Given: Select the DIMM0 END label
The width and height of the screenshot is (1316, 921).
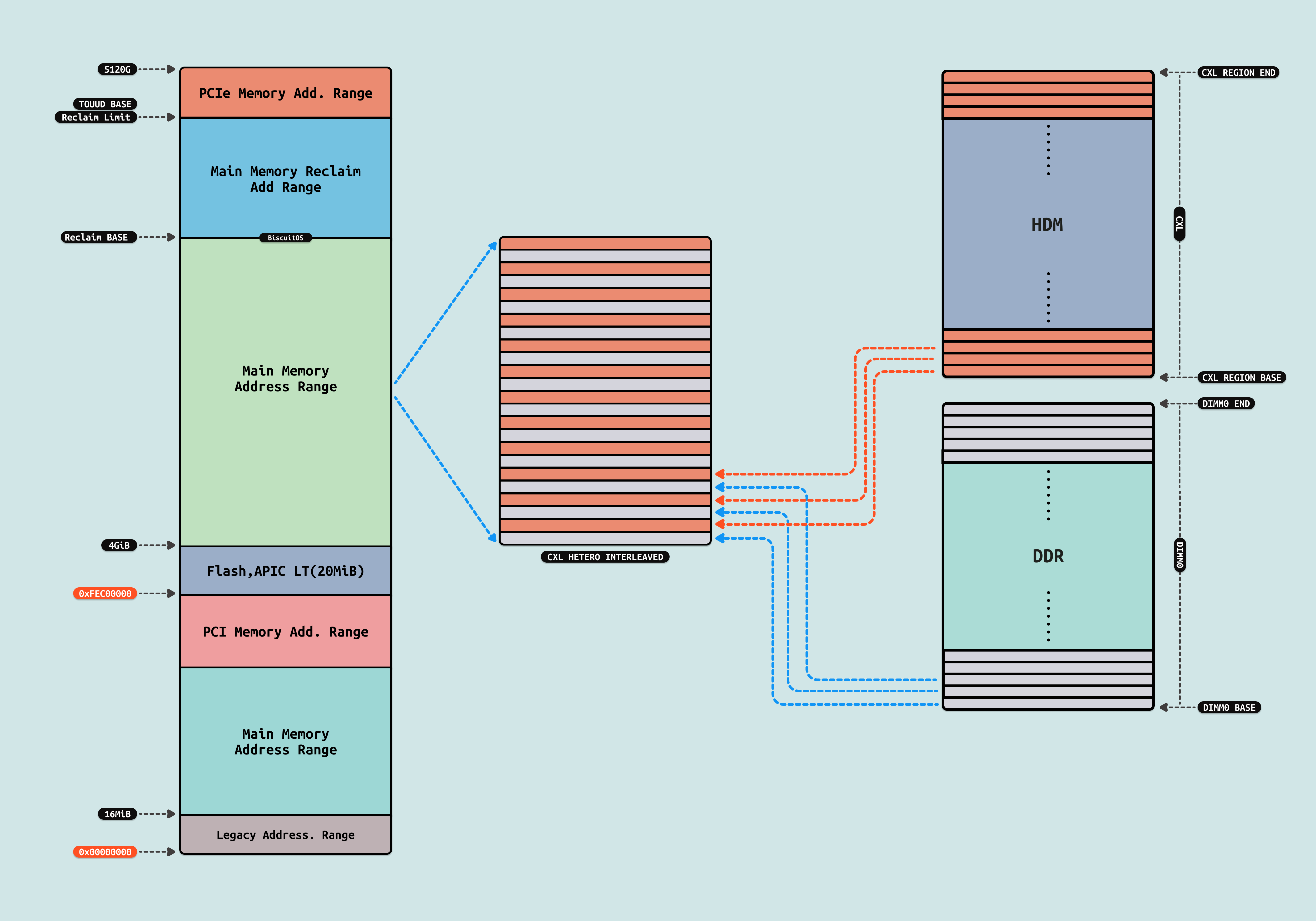Looking at the screenshot, I should (x=1226, y=403).
